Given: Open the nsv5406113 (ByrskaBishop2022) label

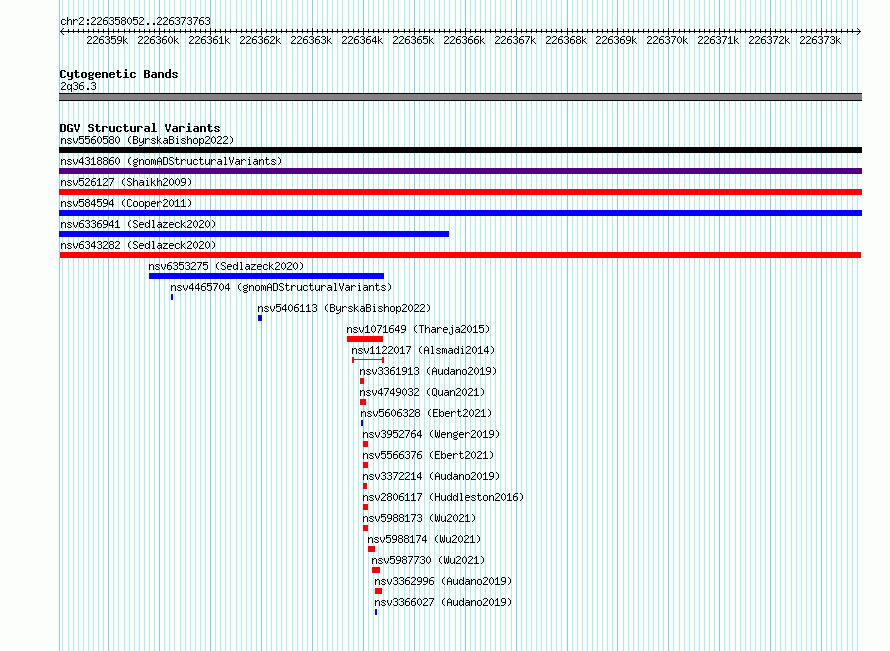Looking at the screenshot, I should pos(344,308).
